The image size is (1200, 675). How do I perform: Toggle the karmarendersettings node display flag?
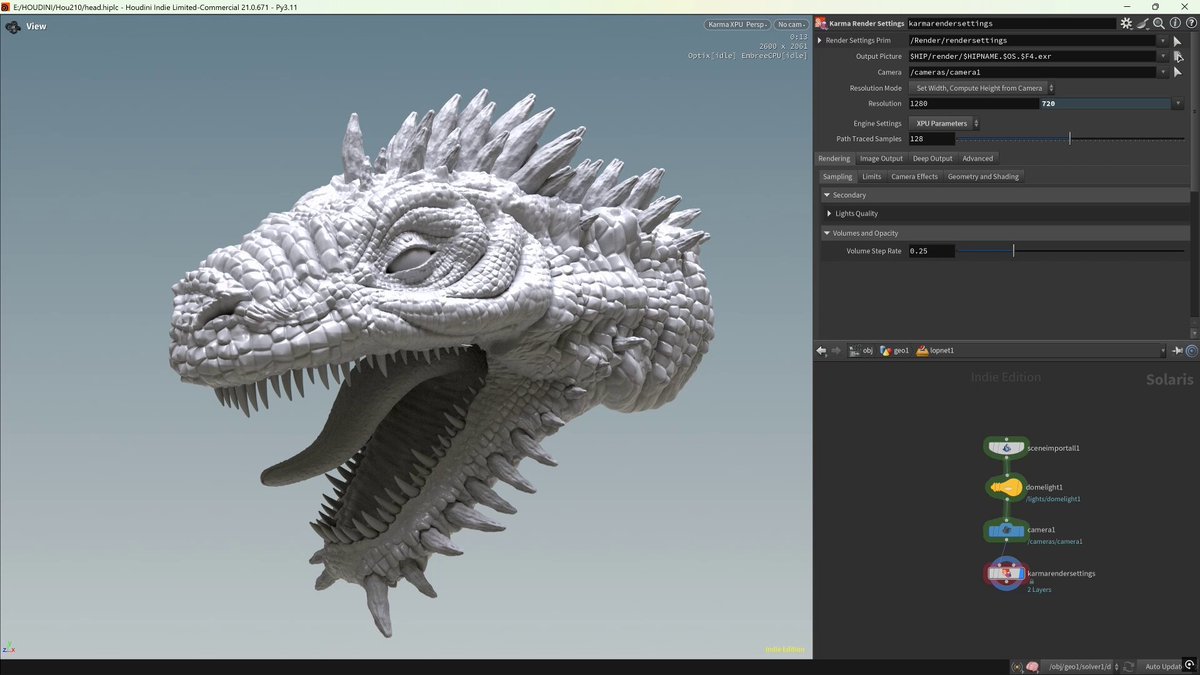point(1019,573)
